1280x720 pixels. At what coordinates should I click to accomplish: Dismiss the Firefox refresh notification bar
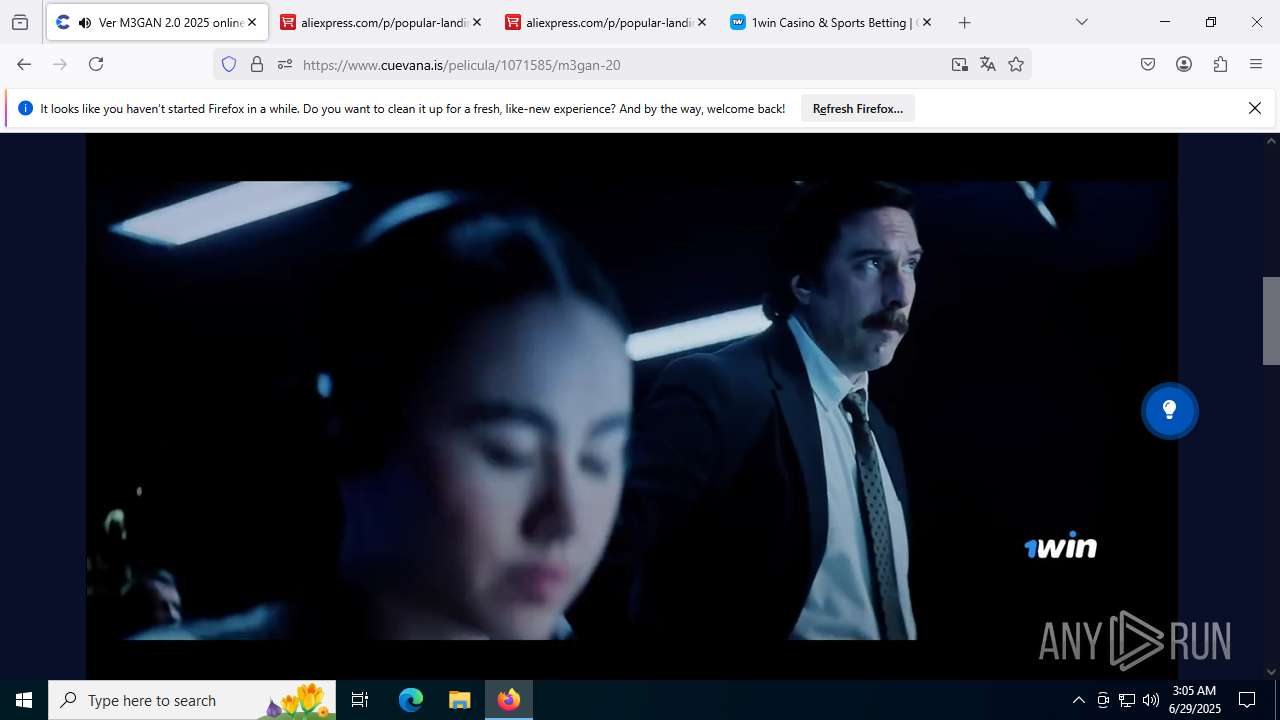click(x=1255, y=108)
